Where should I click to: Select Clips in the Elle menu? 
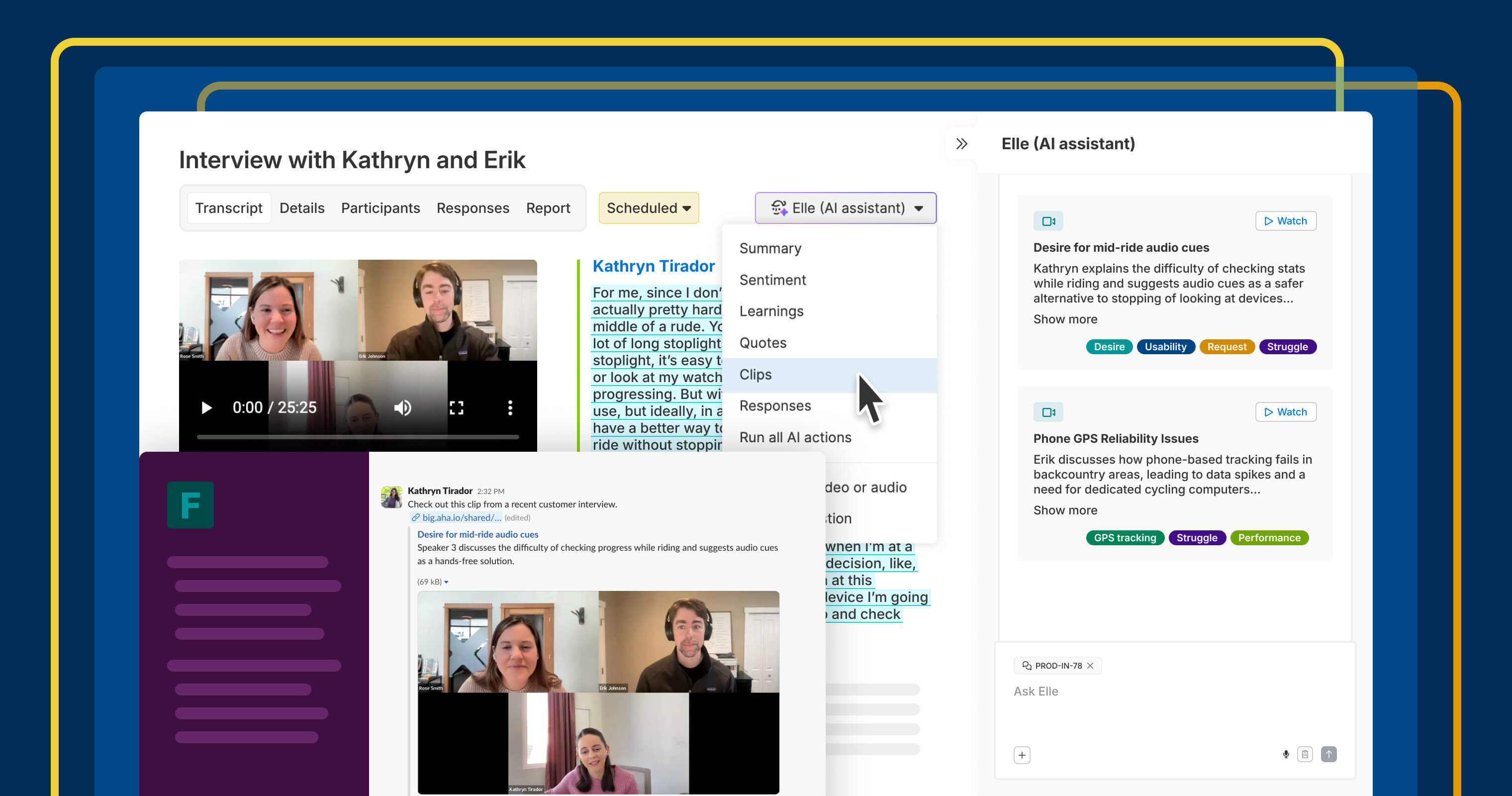point(830,375)
